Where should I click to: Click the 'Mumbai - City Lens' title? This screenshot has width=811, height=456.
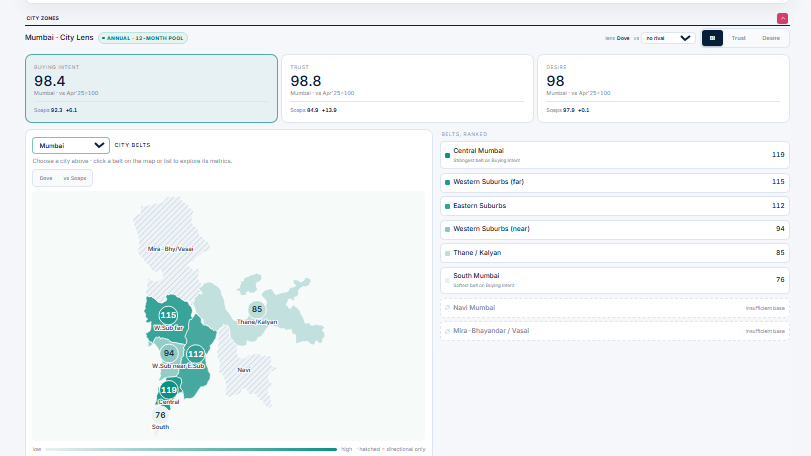(59, 38)
